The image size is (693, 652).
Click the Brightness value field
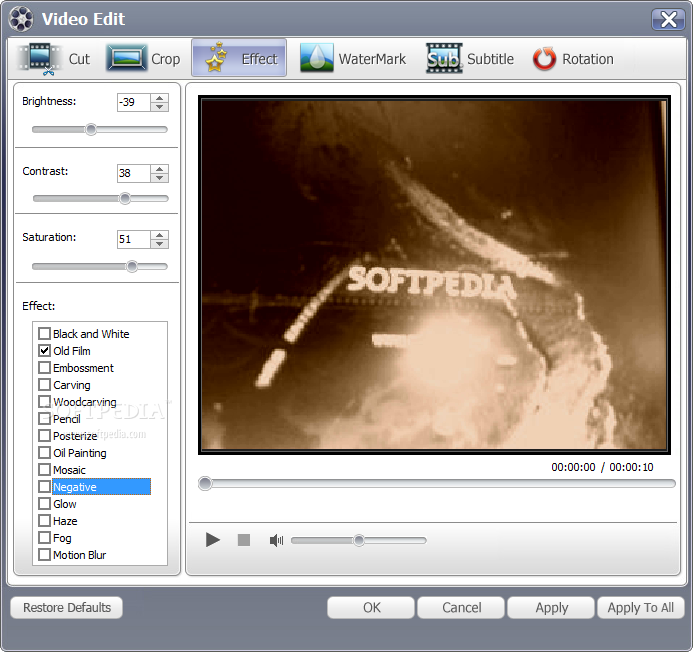pyautogui.click(x=133, y=102)
